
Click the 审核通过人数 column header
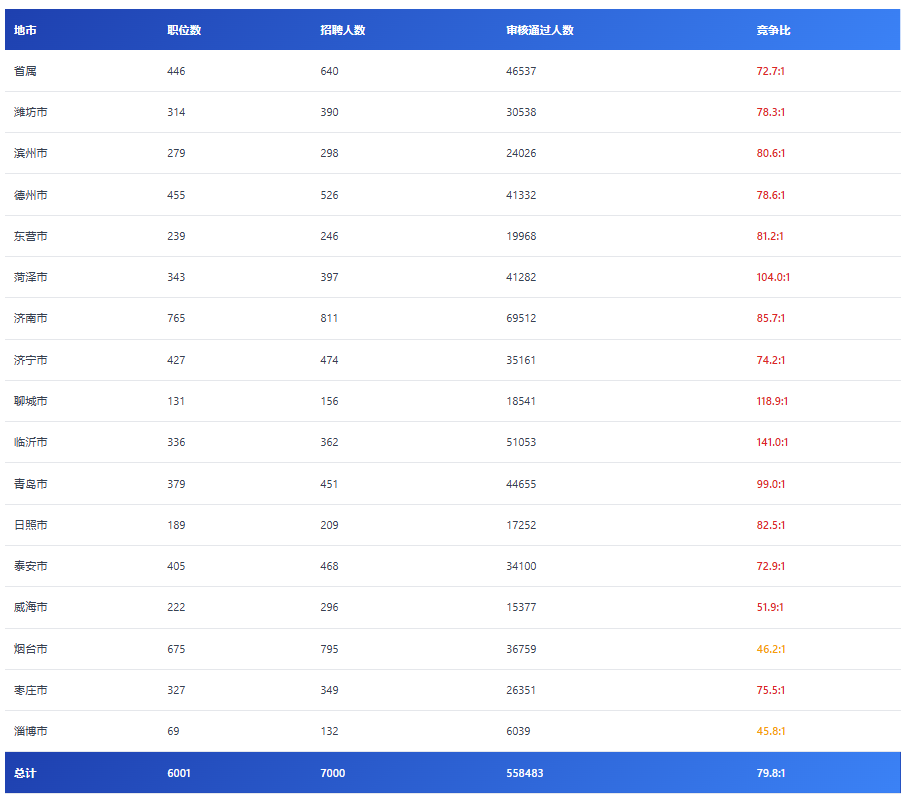pyautogui.click(x=540, y=30)
